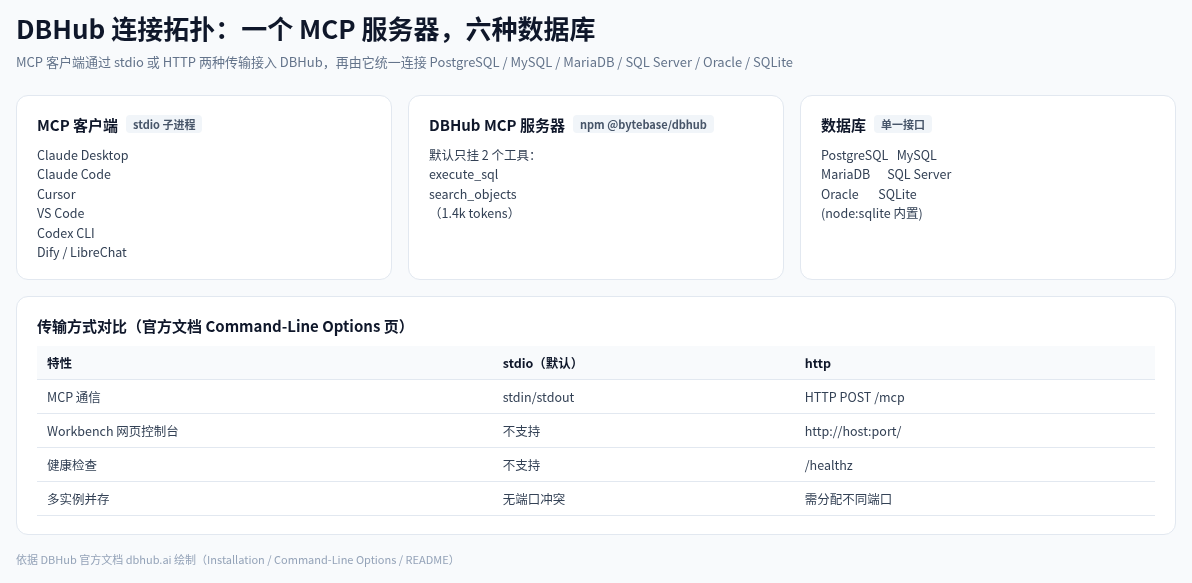
Task: Click PostgreSQL in the 数据库 card
Action: click(x=854, y=155)
